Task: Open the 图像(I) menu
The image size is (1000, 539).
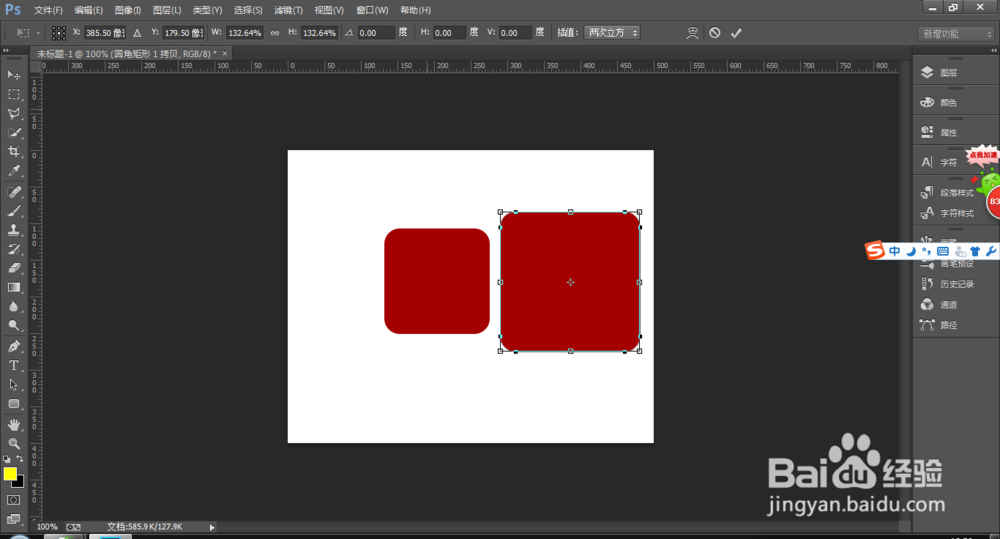Action: pyautogui.click(x=128, y=10)
